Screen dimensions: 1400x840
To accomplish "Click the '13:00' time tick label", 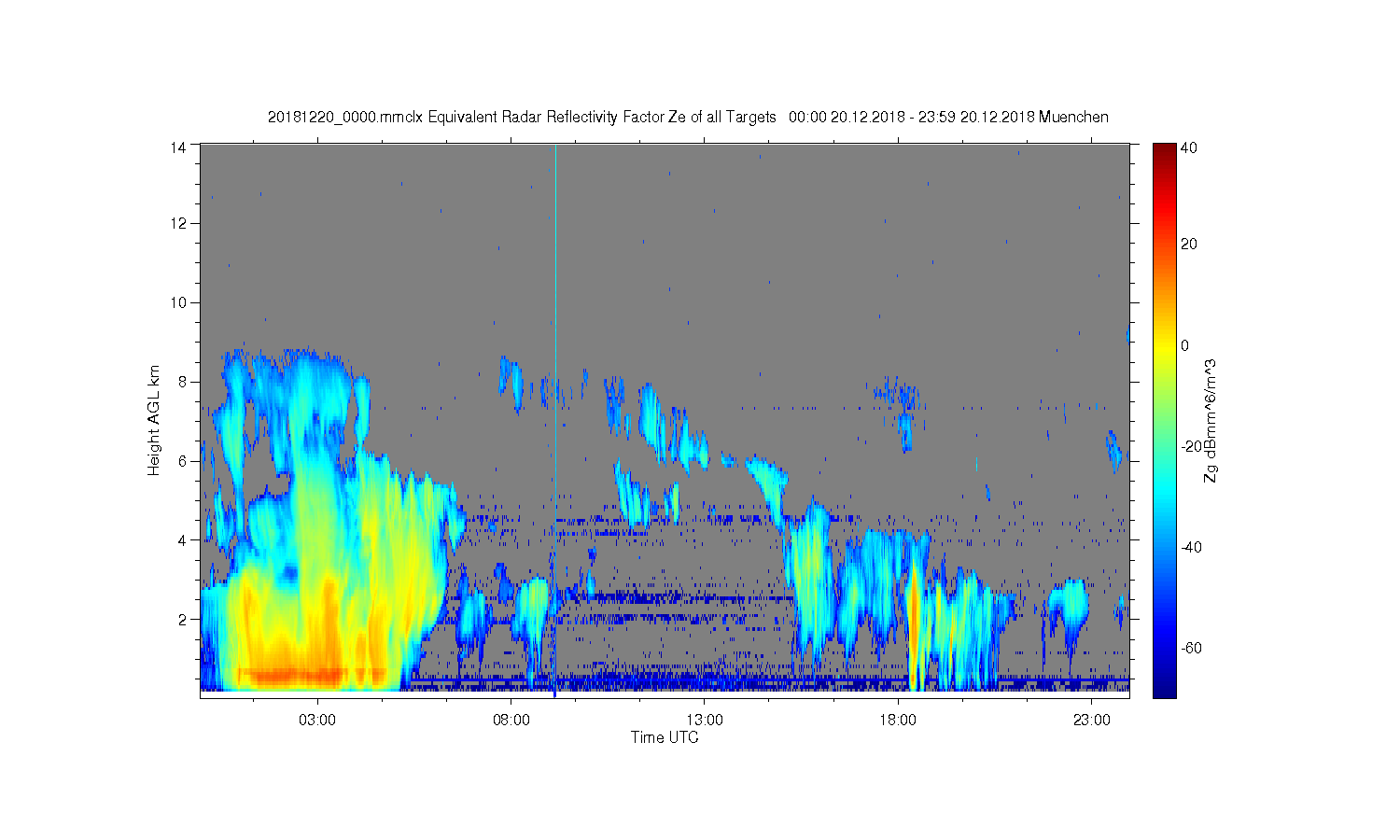I will [x=705, y=721].
